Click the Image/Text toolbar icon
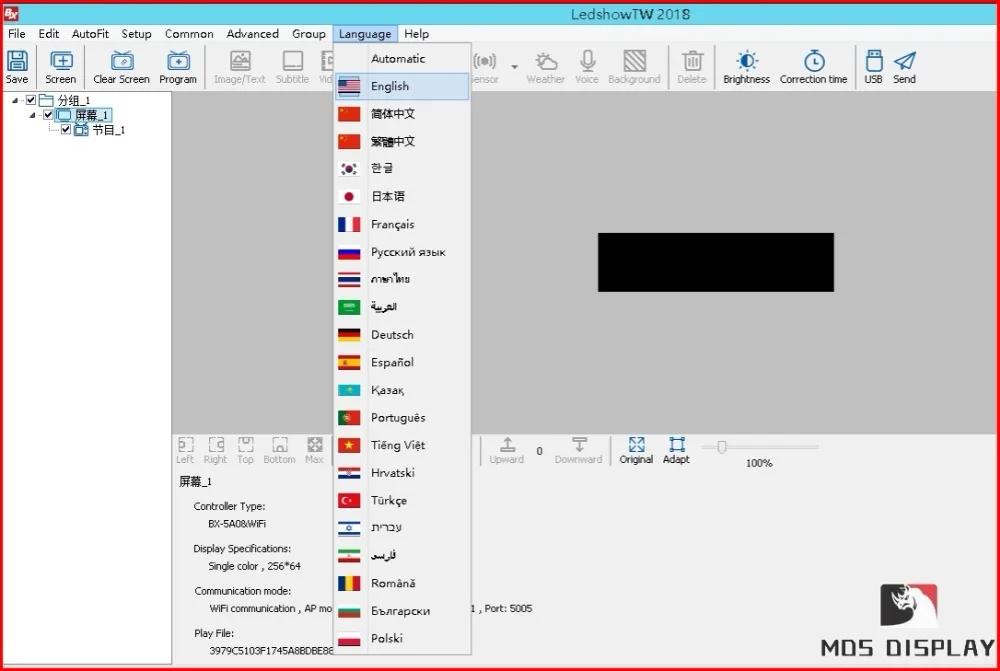 240,67
